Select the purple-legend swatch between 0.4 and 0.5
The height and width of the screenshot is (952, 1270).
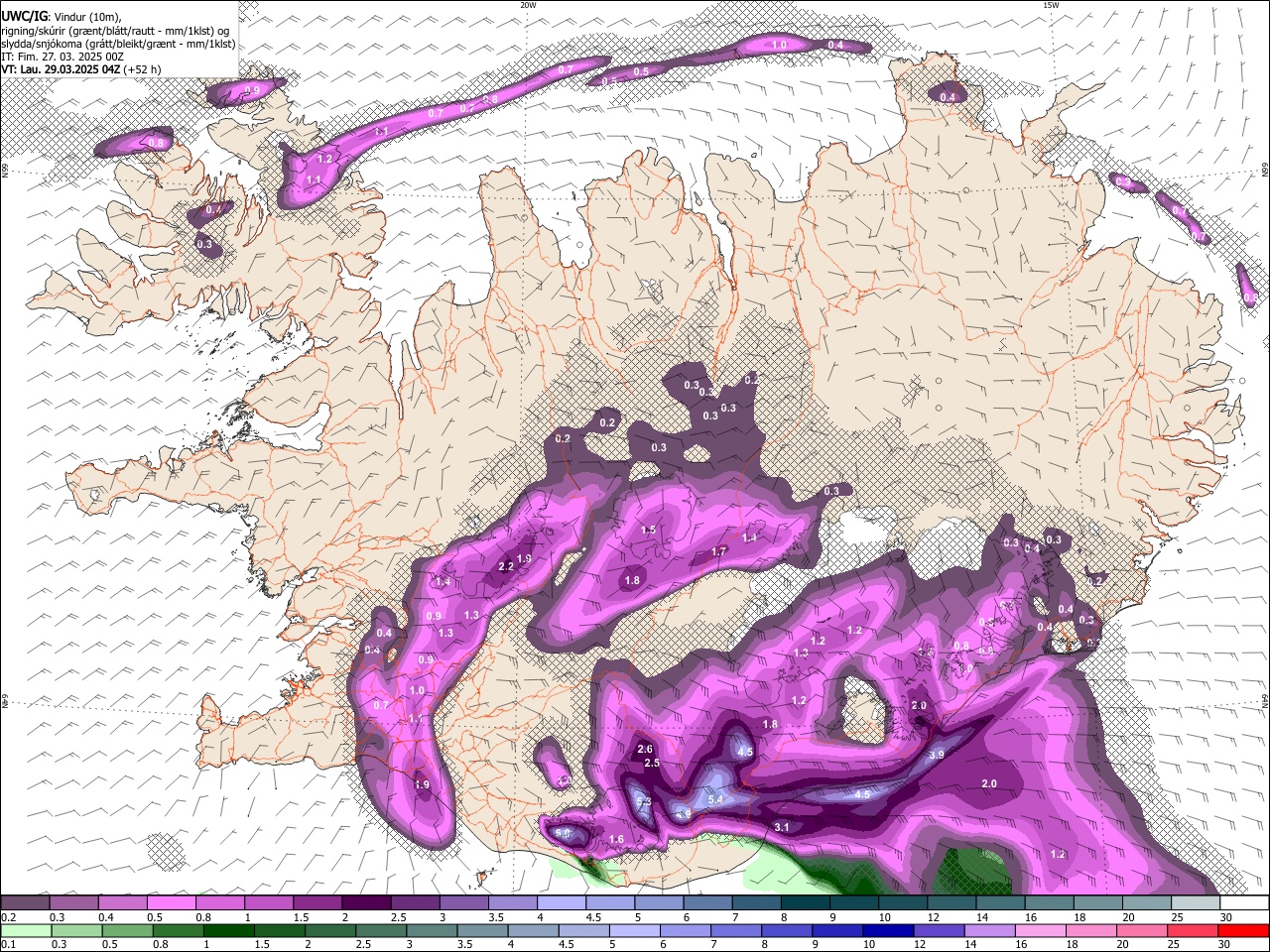(x=122, y=902)
